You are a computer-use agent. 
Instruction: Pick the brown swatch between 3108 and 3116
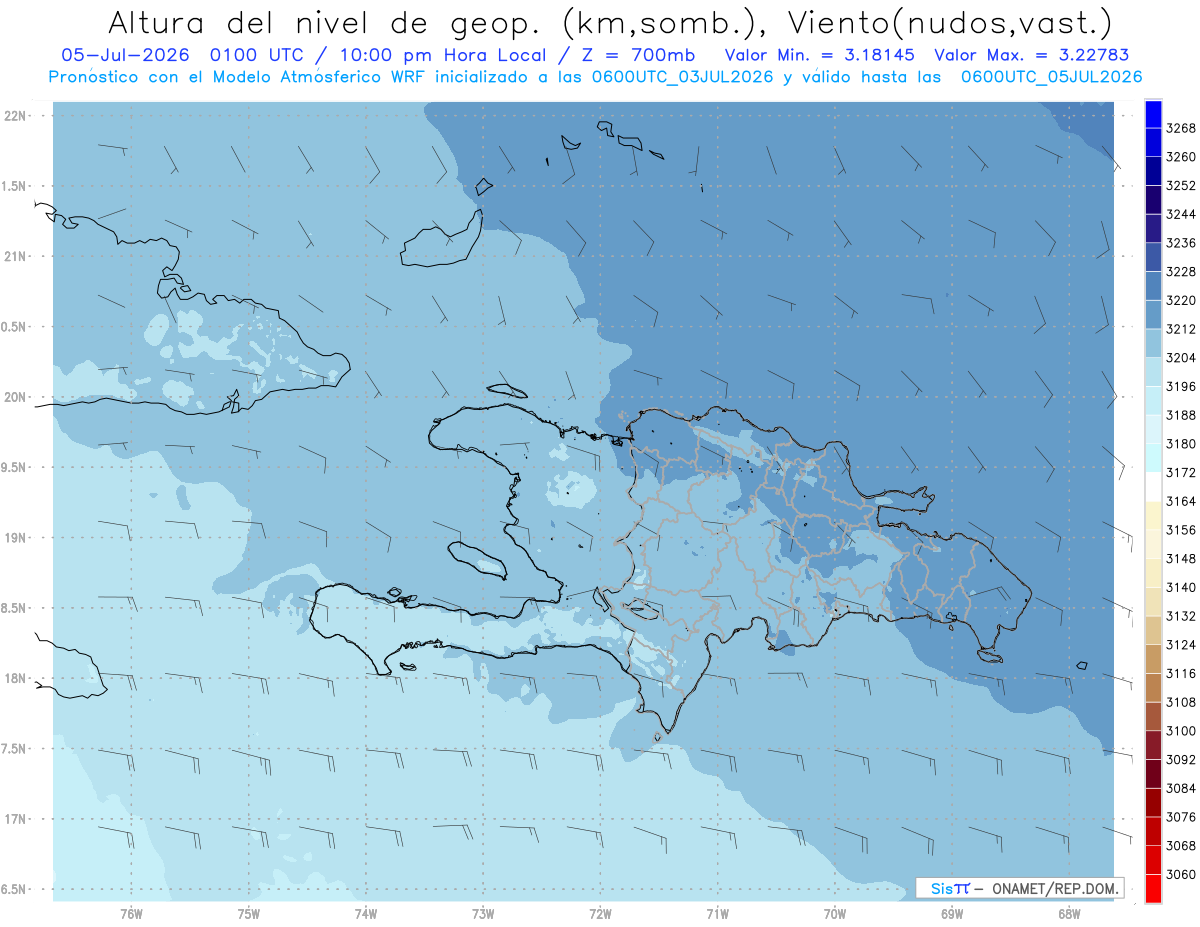[1153, 688]
